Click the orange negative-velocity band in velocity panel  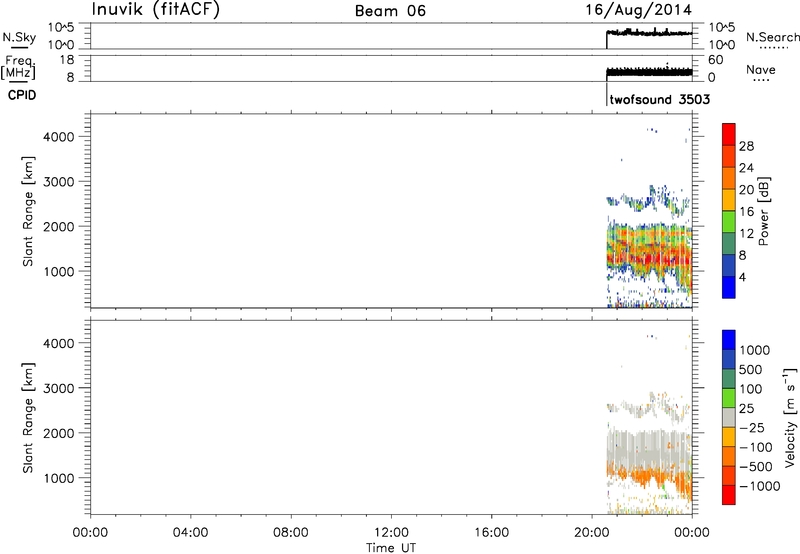tap(648, 477)
